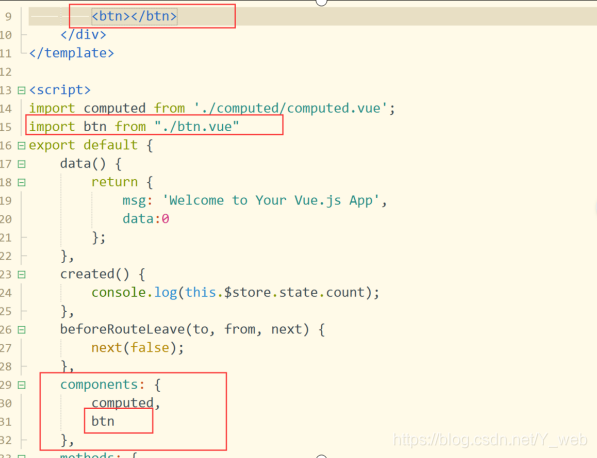The image size is (597, 458).
Task: Collapse the created() function fold marker
Action: (x=22, y=274)
